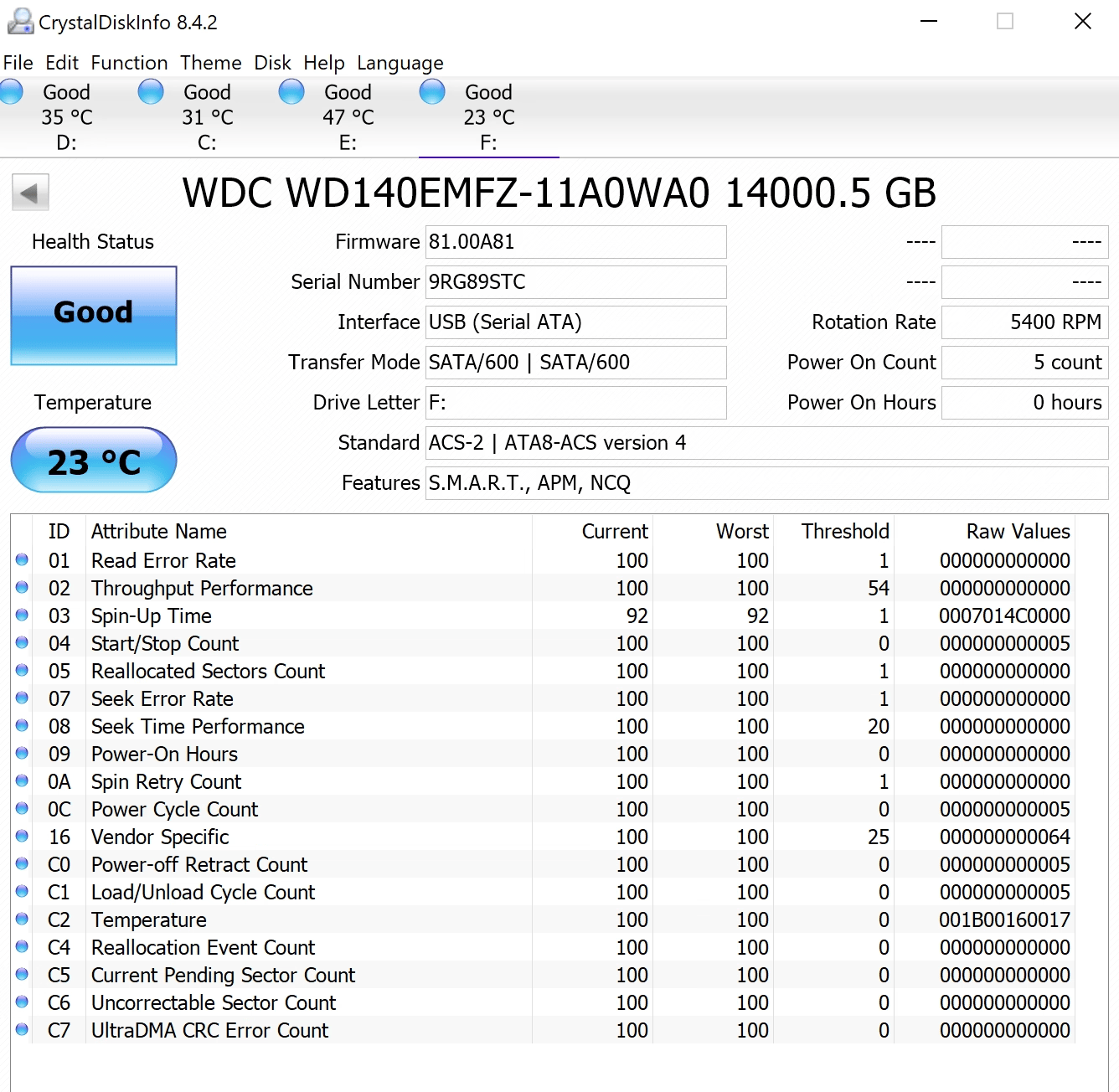Open the Language menu
The height and width of the screenshot is (1092, 1119).
point(400,64)
